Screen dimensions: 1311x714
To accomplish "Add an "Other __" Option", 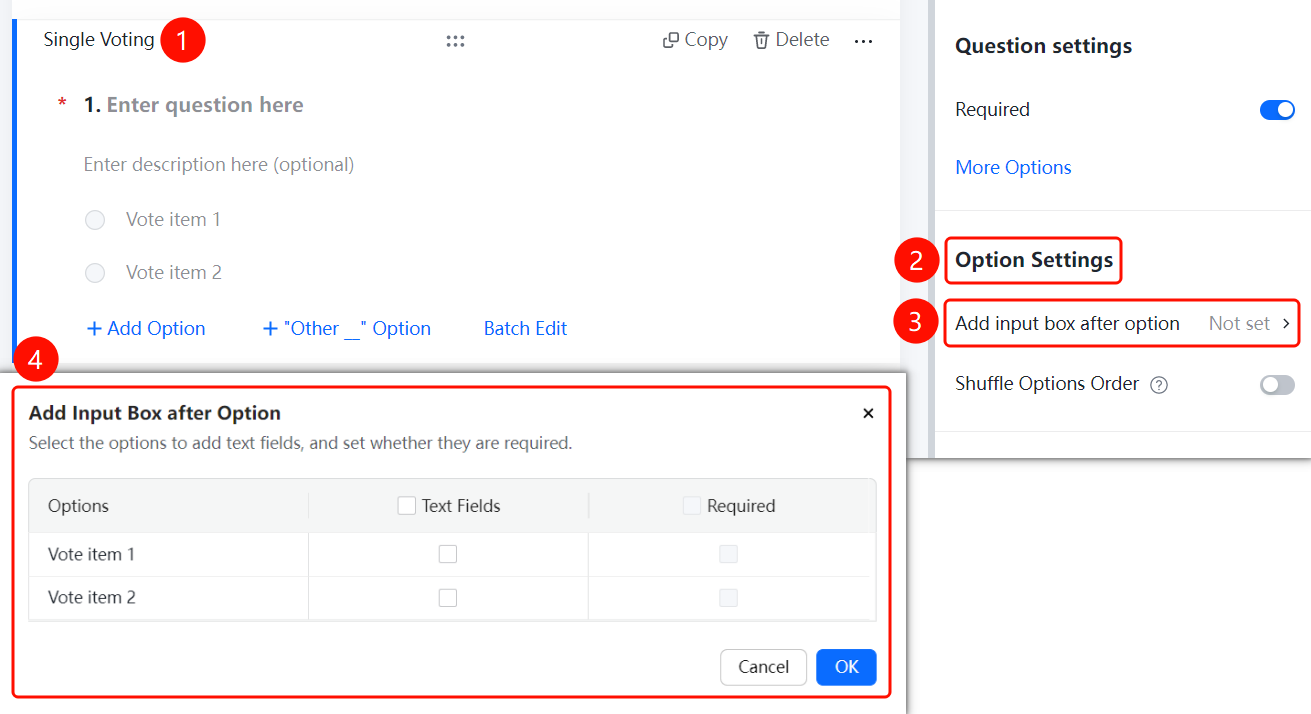I will [x=346, y=329].
